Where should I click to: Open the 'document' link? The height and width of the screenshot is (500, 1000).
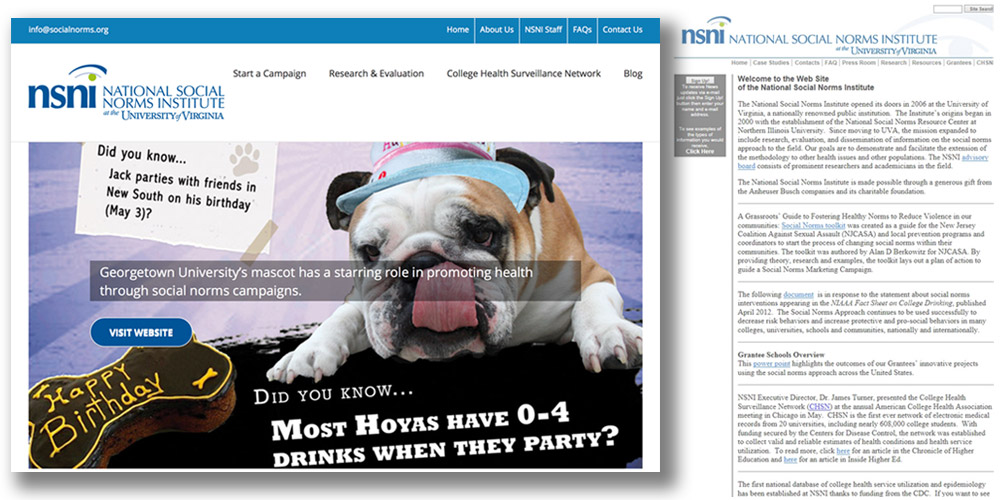(798, 295)
